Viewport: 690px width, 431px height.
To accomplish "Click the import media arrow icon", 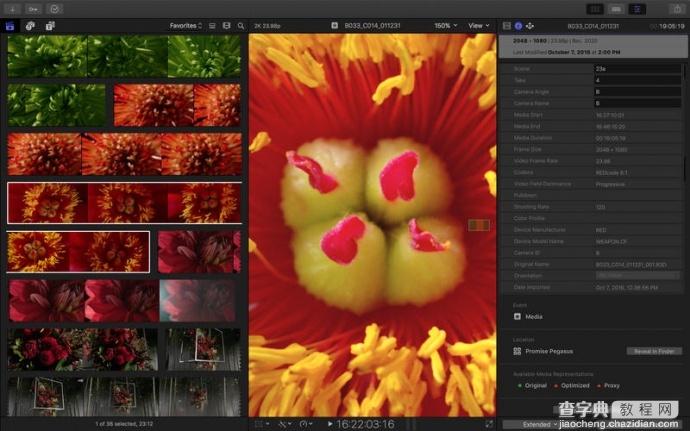I will [x=10, y=8].
